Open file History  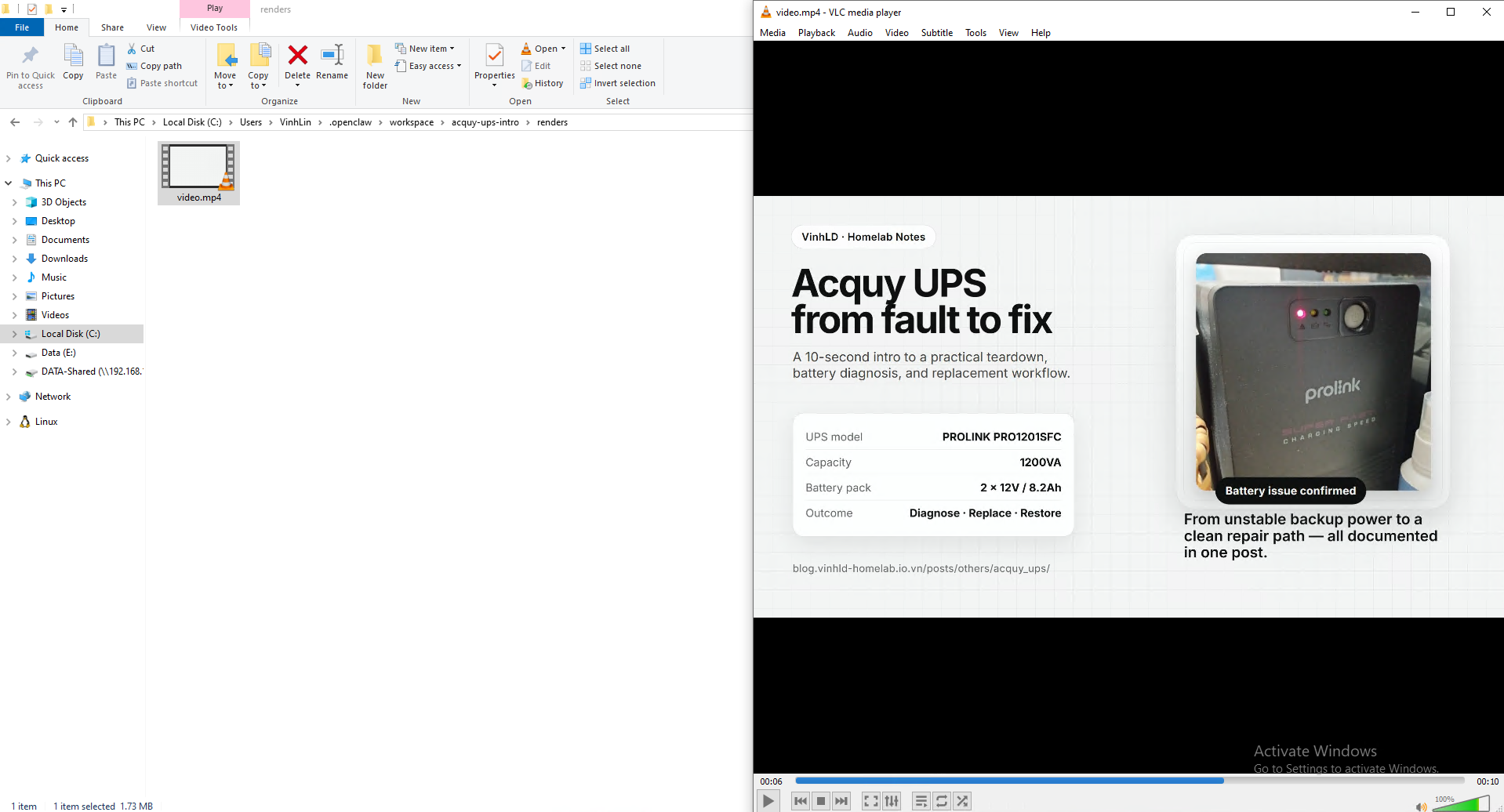[543, 83]
